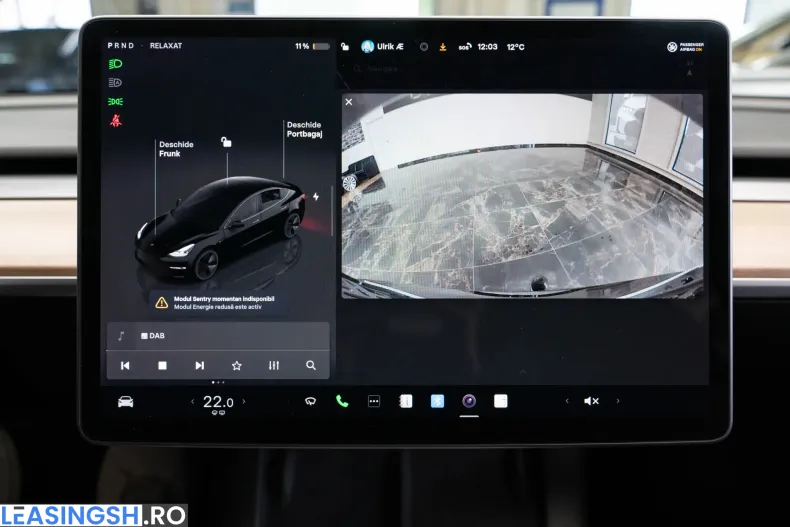This screenshot has width=790, height=527.
Task: Tap the RELAXAT driving mode label
Action: [166, 45]
